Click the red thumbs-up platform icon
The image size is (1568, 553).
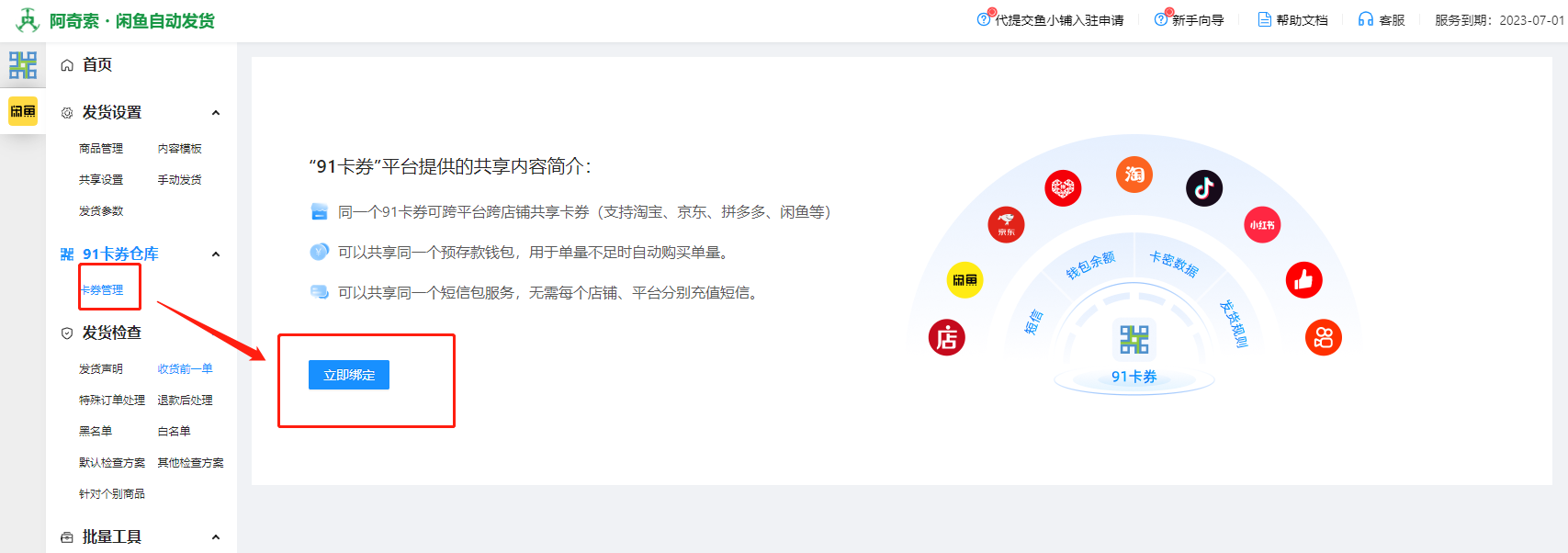(x=1304, y=280)
